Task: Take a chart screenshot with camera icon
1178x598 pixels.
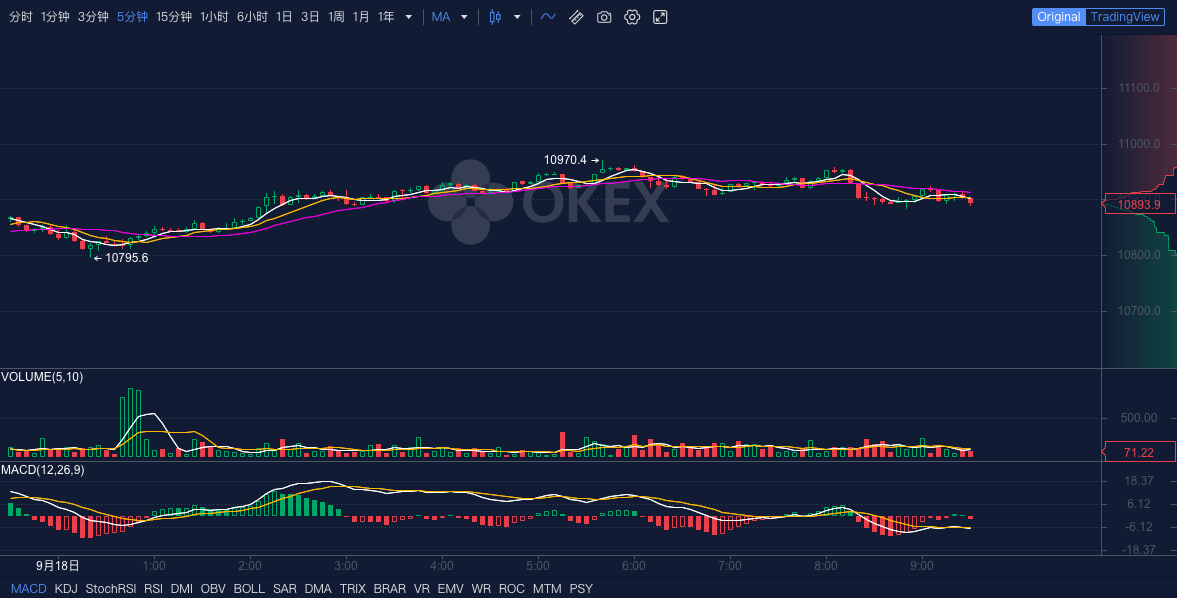Action: (604, 17)
